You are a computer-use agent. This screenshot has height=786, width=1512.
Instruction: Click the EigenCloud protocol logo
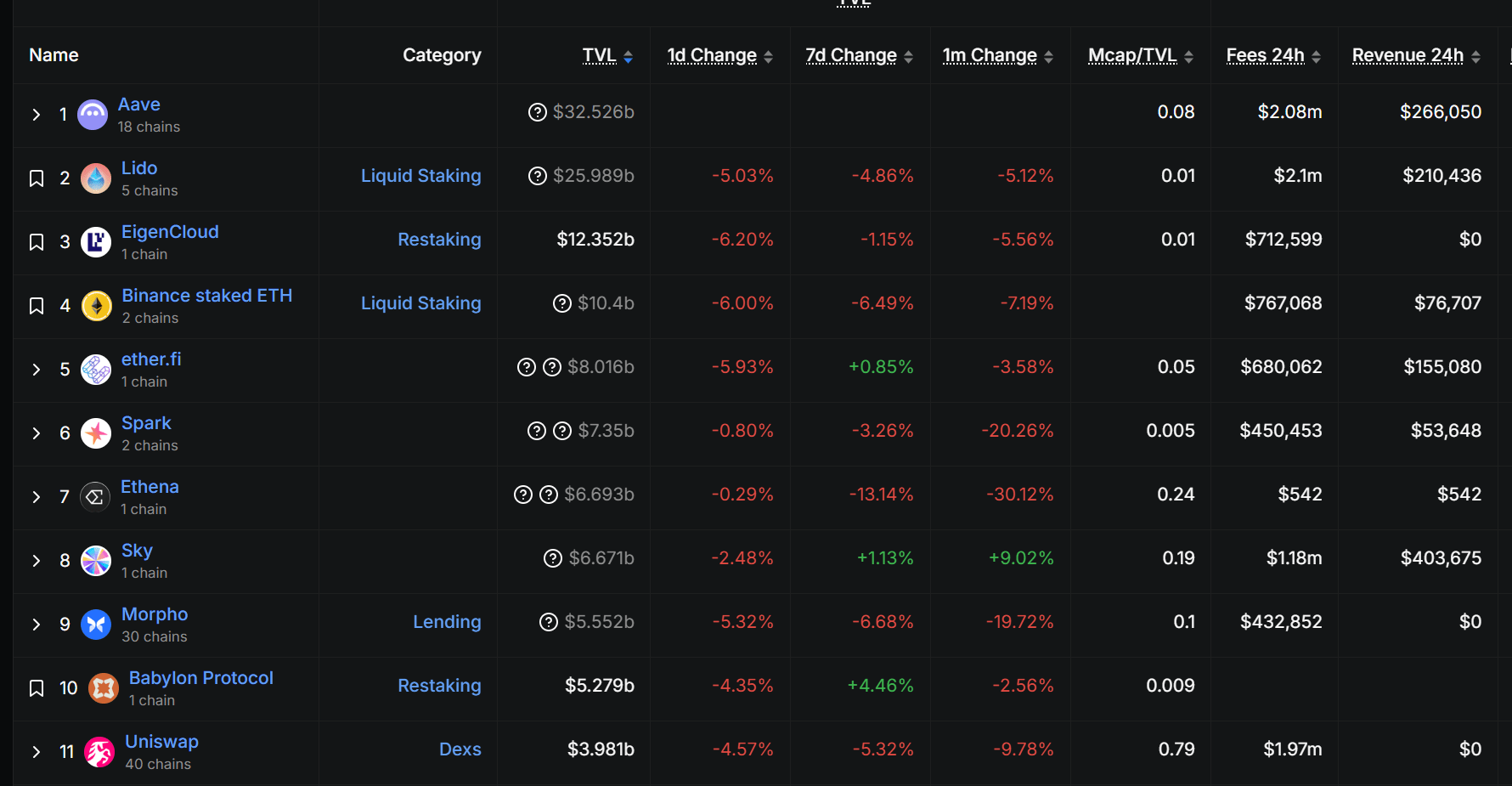tap(96, 242)
